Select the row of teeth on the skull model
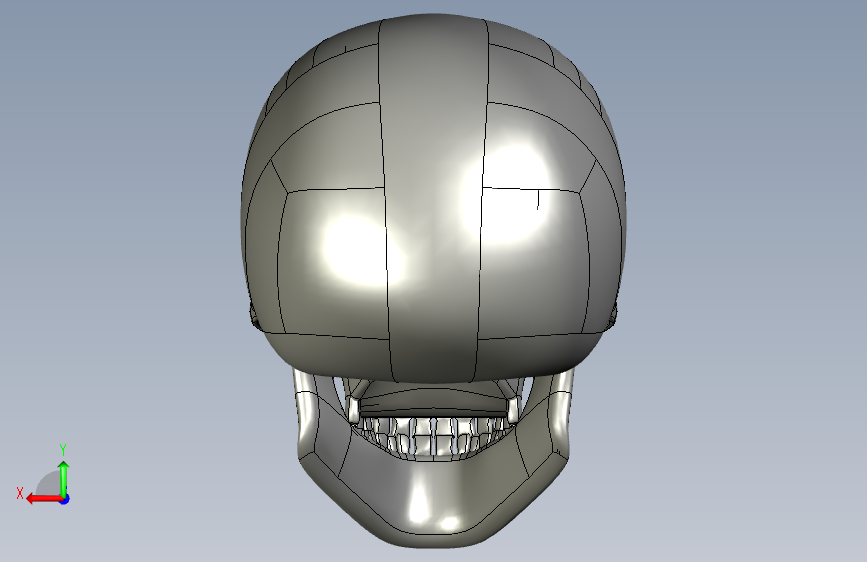 (434, 436)
